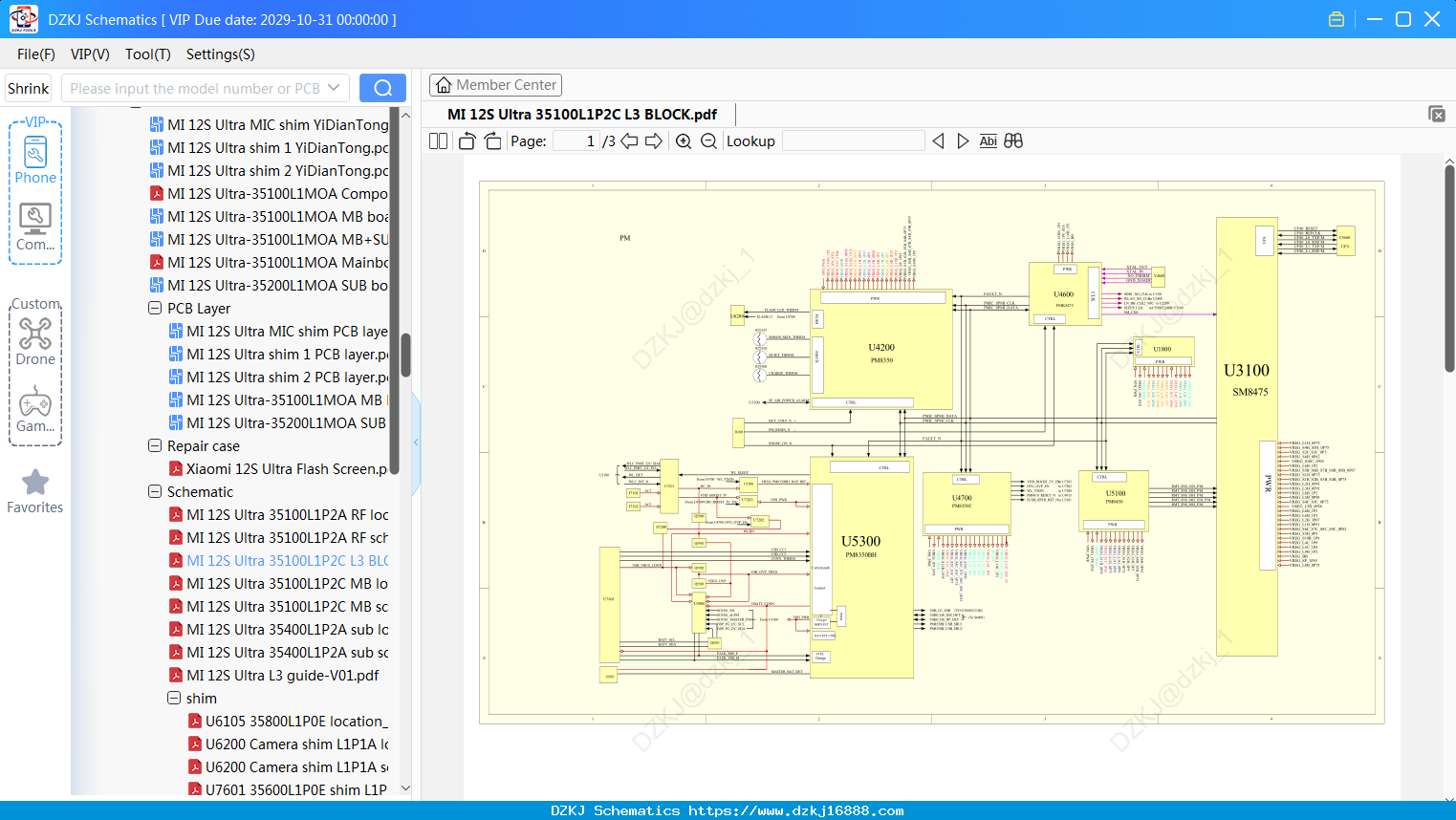Collapse the left panel via splitter handle

coord(416,442)
